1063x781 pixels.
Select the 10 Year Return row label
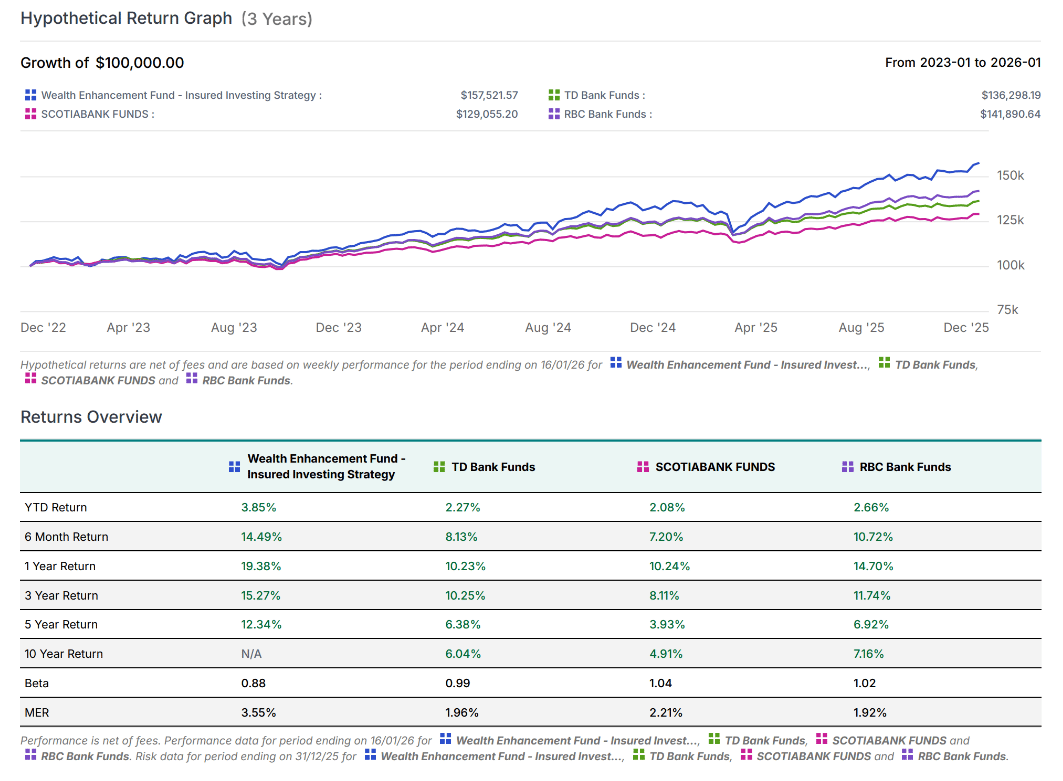64,654
